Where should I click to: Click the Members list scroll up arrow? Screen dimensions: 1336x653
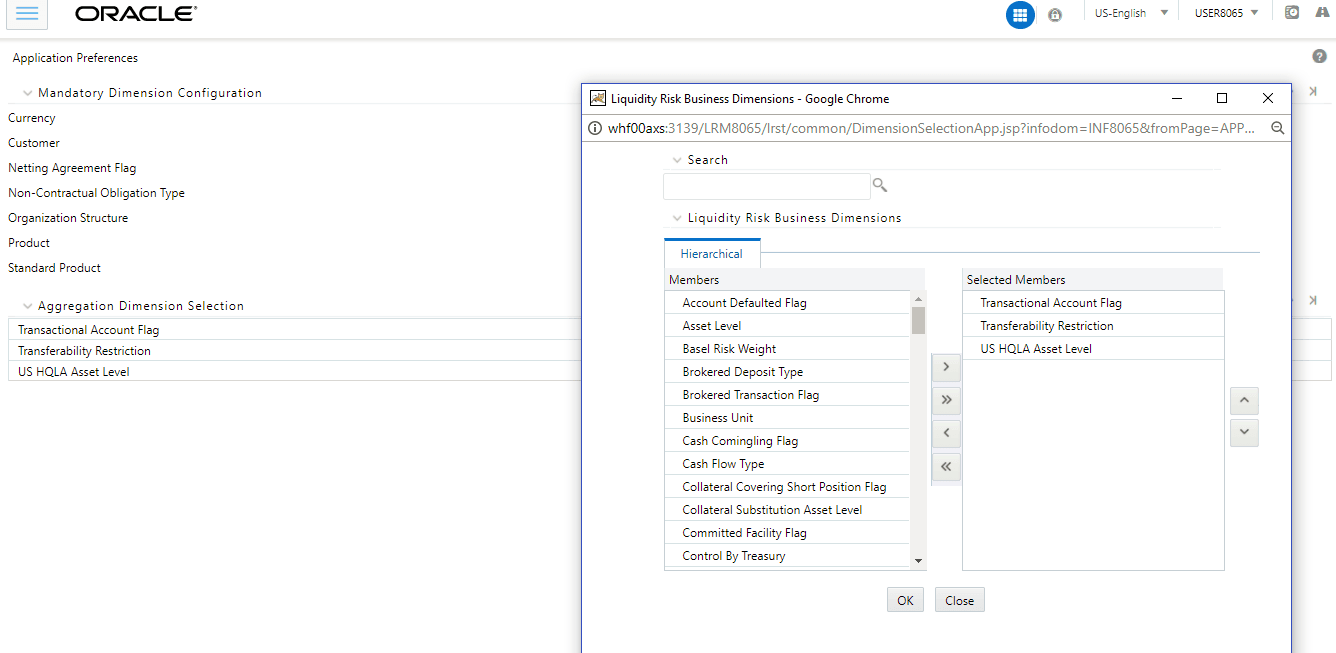(x=918, y=298)
